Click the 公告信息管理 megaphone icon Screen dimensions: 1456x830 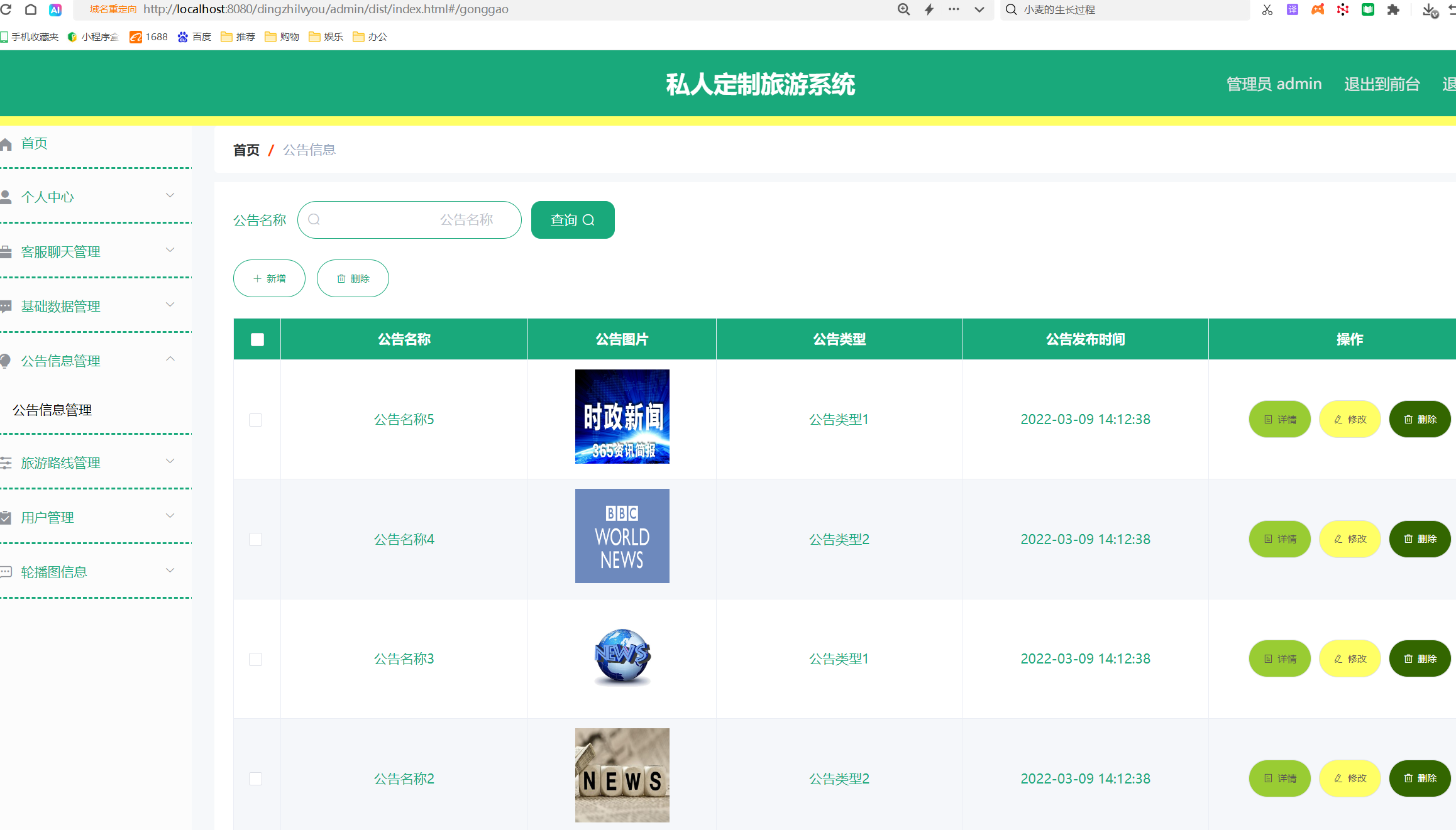[6, 361]
